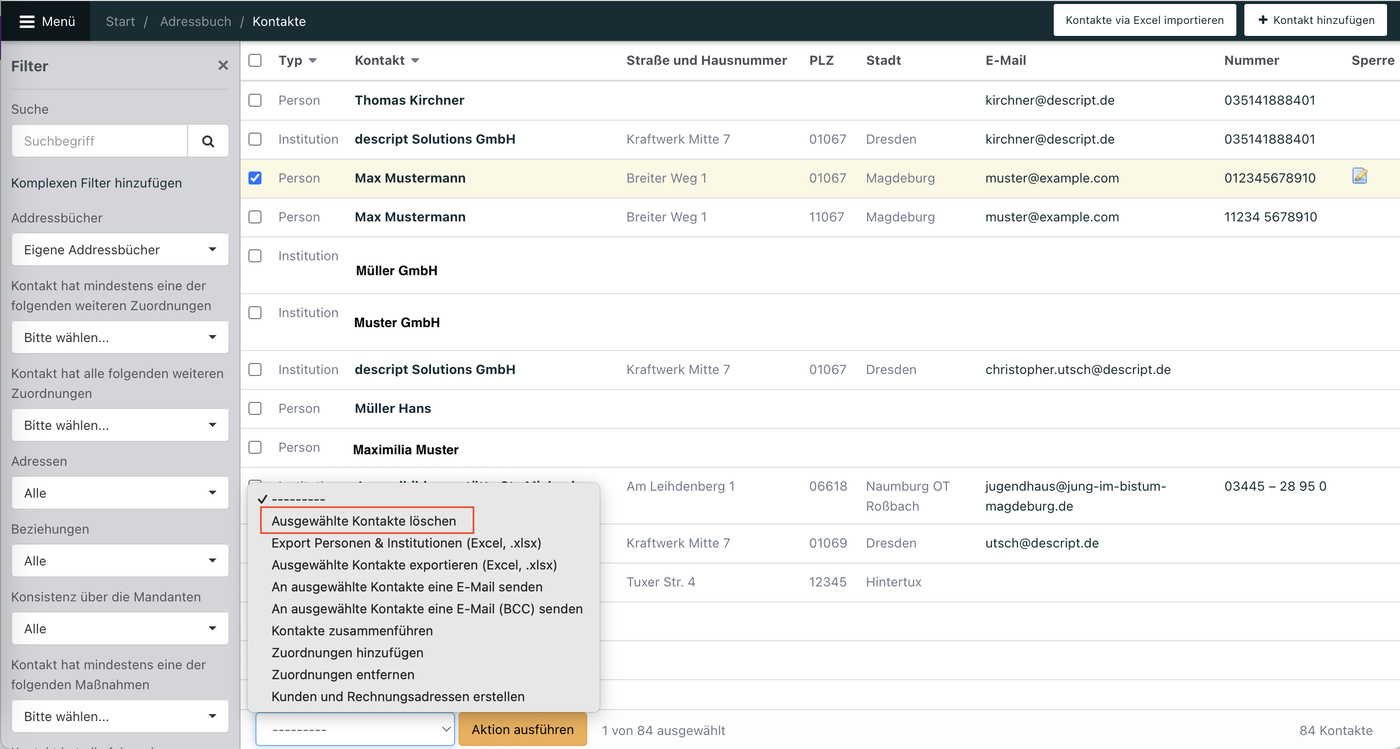Click the search magnifier icon
Viewport: 1400px width, 749px height.
(x=208, y=141)
